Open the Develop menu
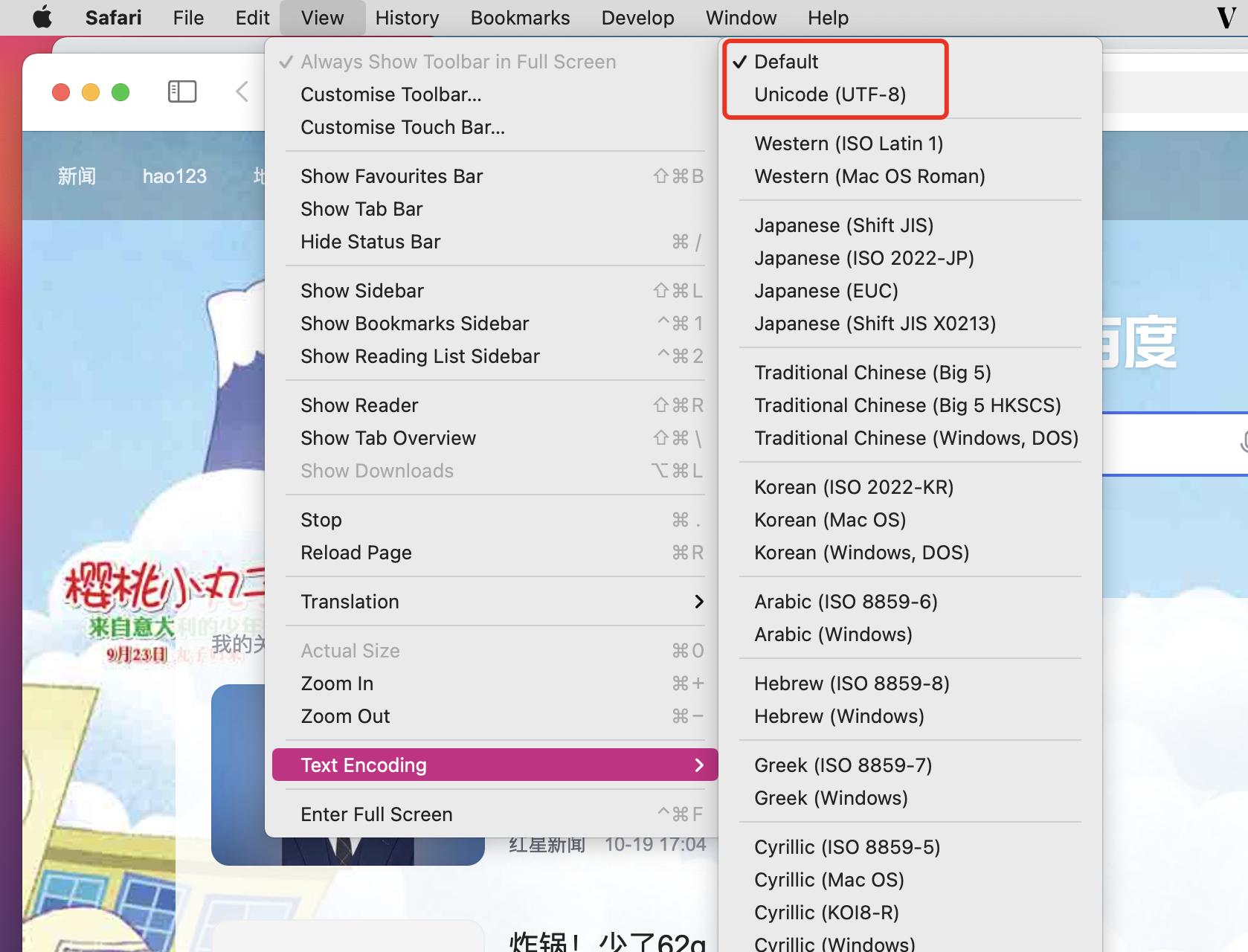This screenshot has height=952, width=1248. (637, 18)
